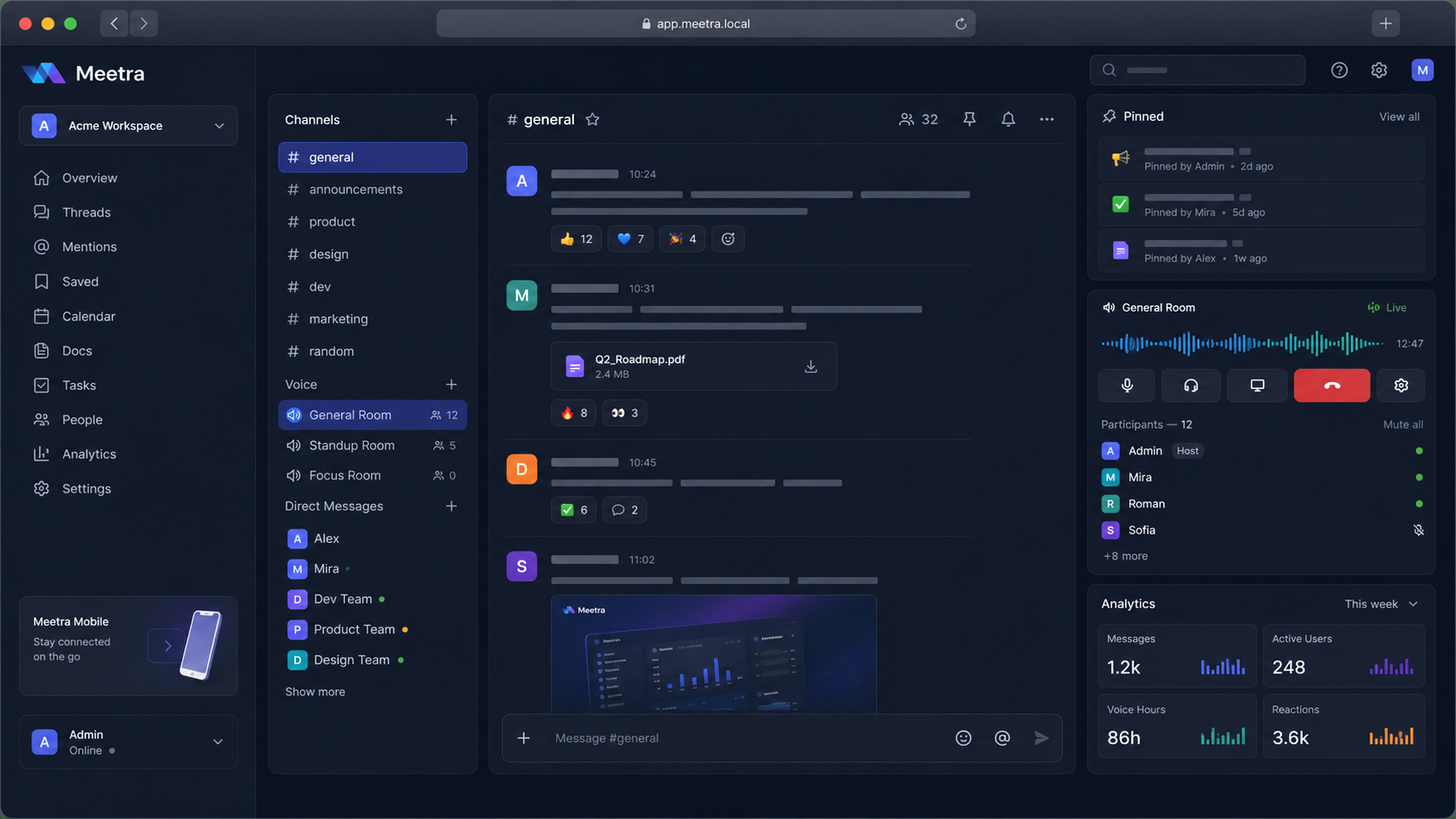The width and height of the screenshot is (1456, 819).
Task: Open pinned messages from channel header
Action: tap(969, 119)
